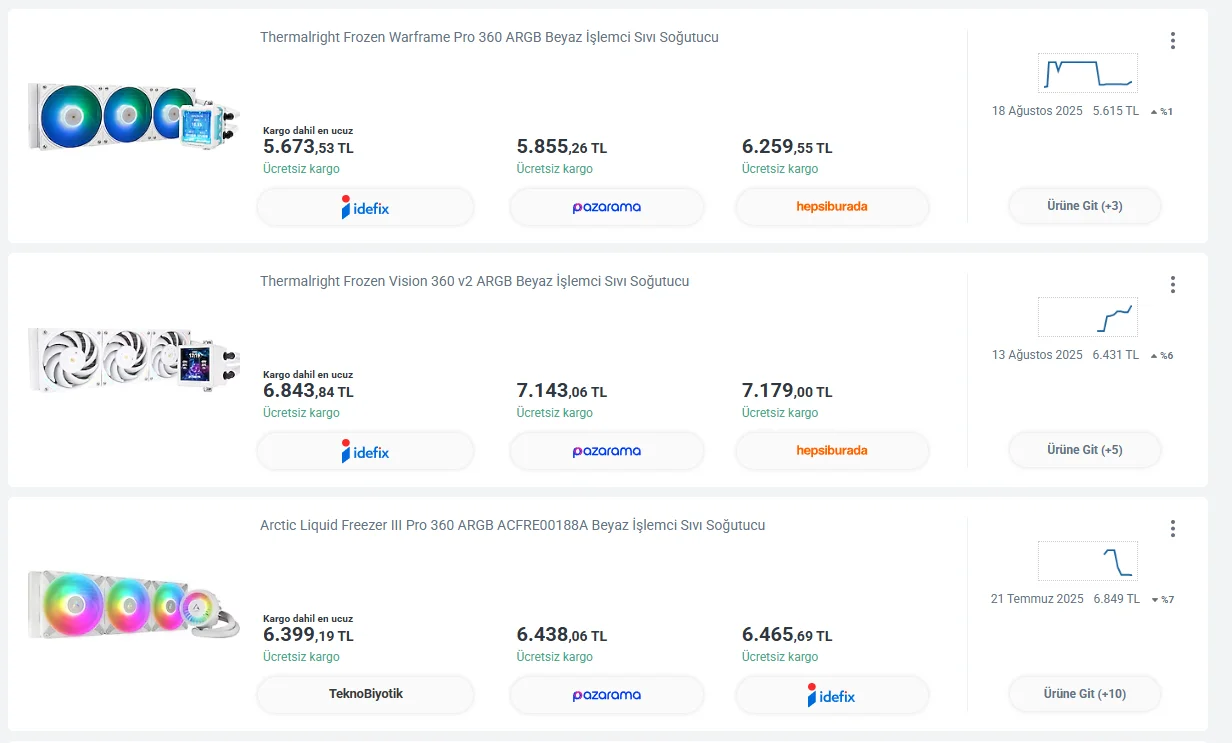
Task: Click the TeknoBiyotik store button
Action: click(365, 694)
